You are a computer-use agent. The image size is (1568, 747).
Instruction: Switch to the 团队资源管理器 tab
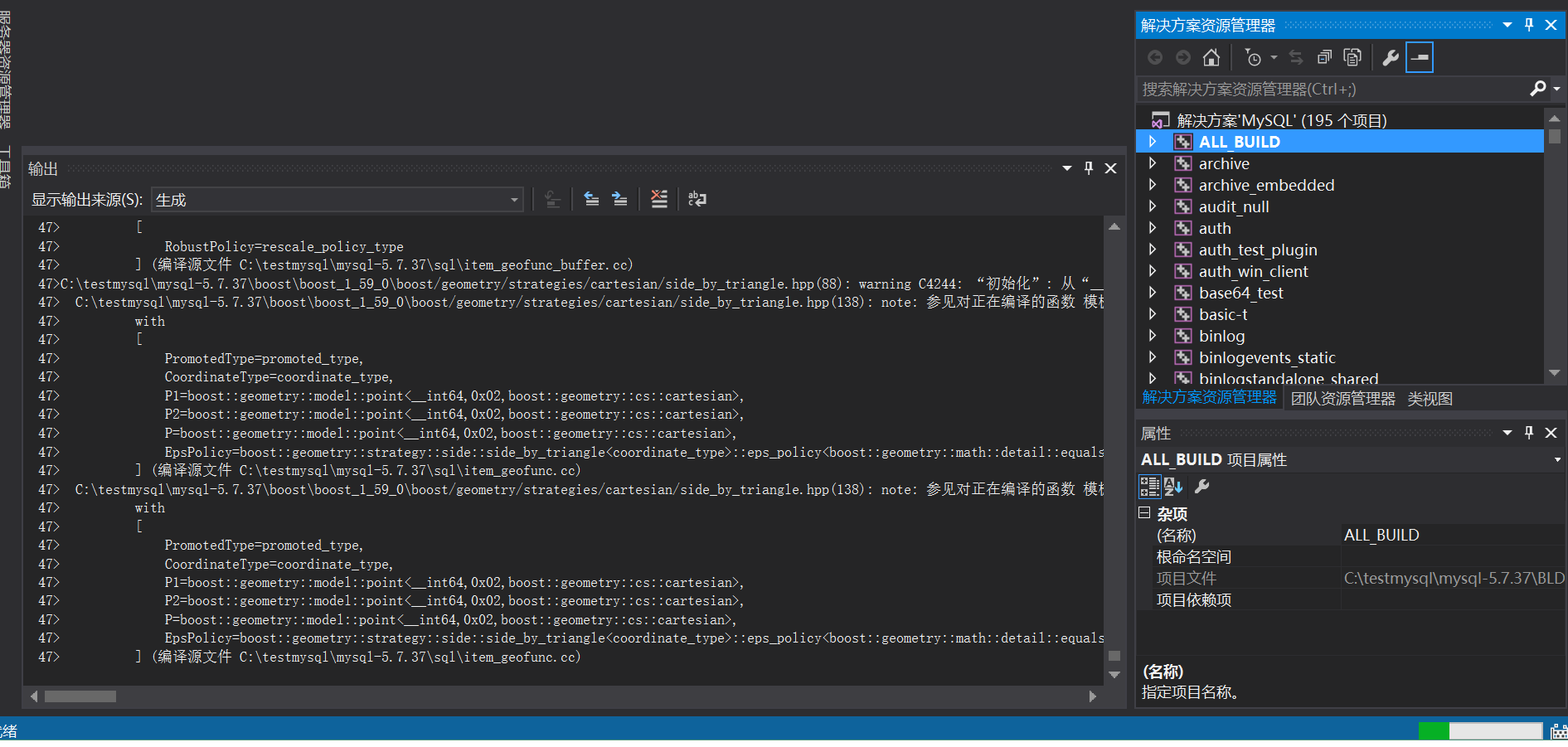pos(1342,398)
